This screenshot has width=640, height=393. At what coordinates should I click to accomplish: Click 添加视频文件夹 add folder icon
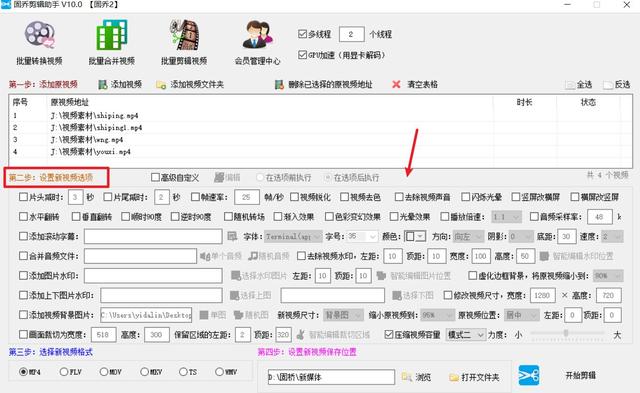point(161,84)
